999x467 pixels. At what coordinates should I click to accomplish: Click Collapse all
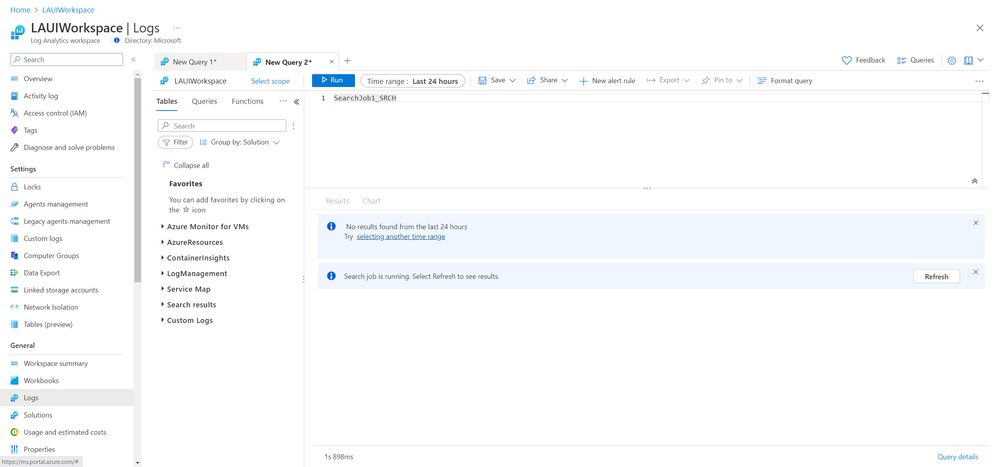(x=186, y=166)
